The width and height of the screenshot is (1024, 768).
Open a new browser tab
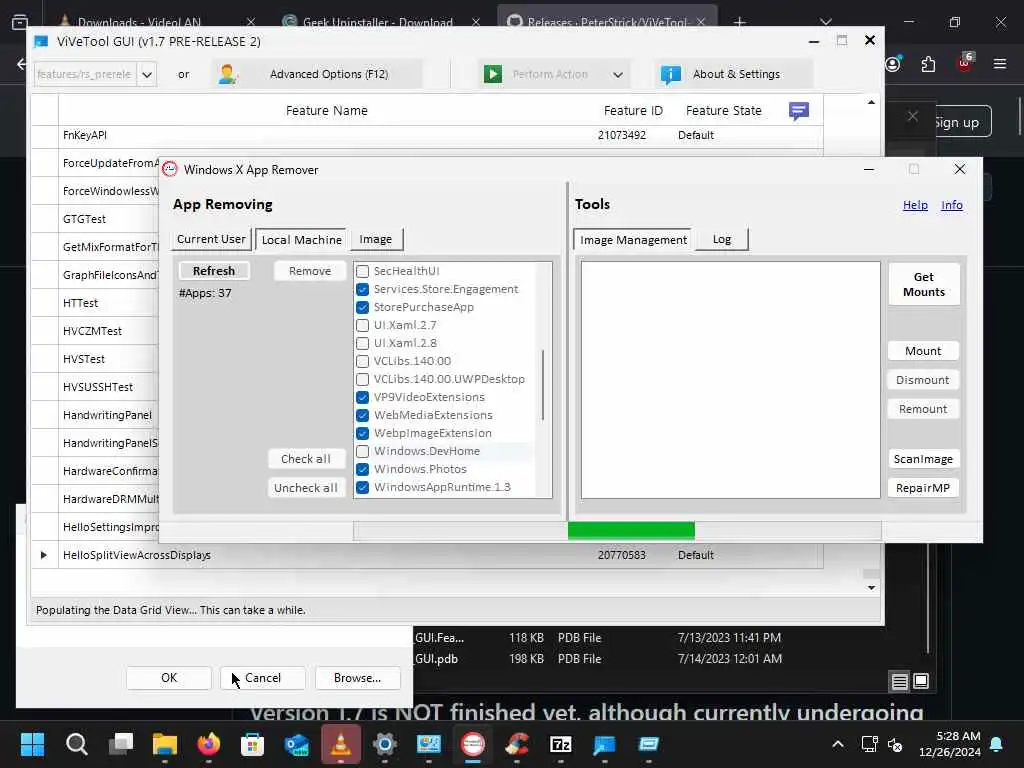pos(739,22)
